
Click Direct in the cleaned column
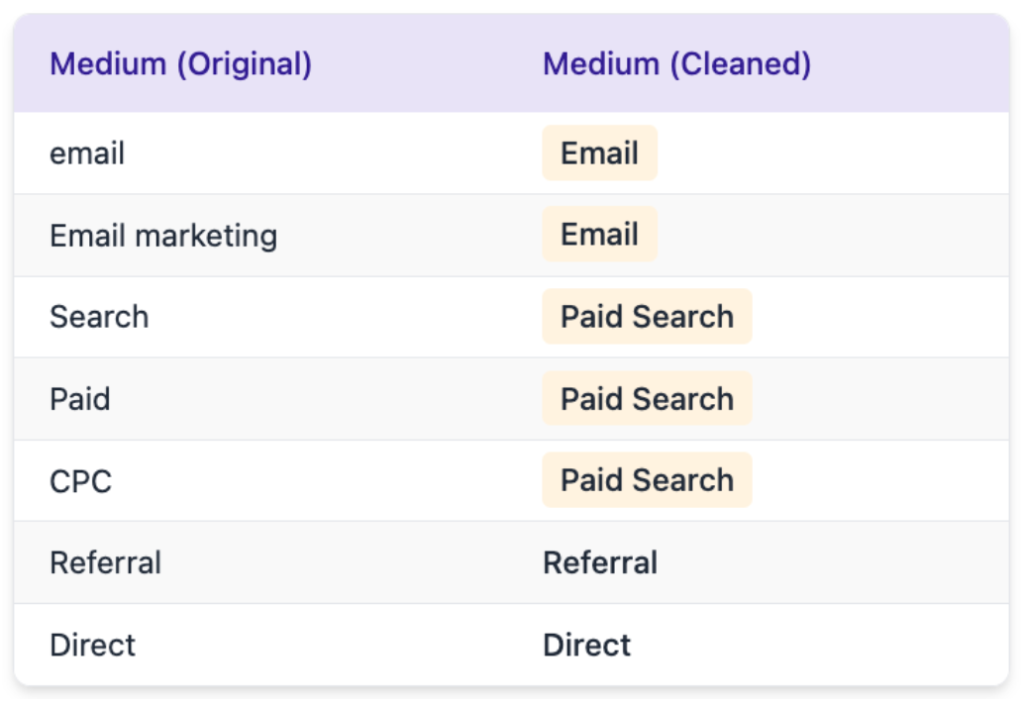(x=586, y=644)
